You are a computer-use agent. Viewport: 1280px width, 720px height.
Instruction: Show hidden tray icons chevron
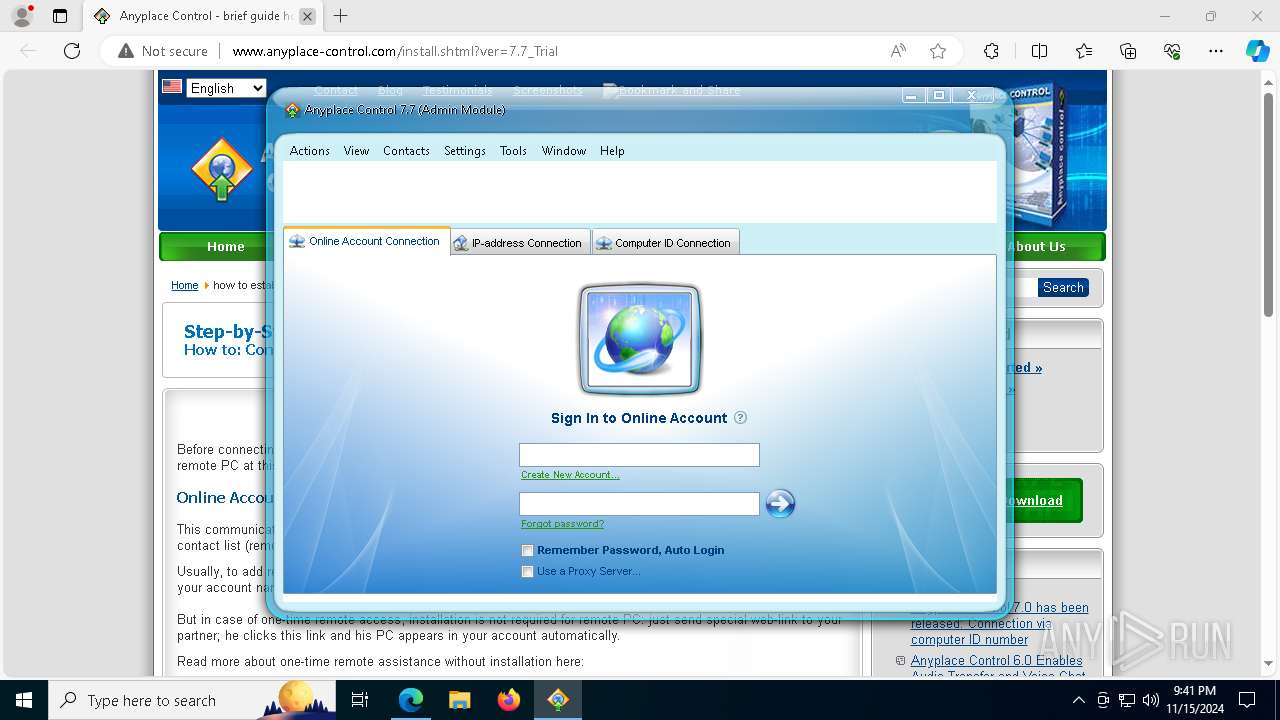click(1078, 700)
